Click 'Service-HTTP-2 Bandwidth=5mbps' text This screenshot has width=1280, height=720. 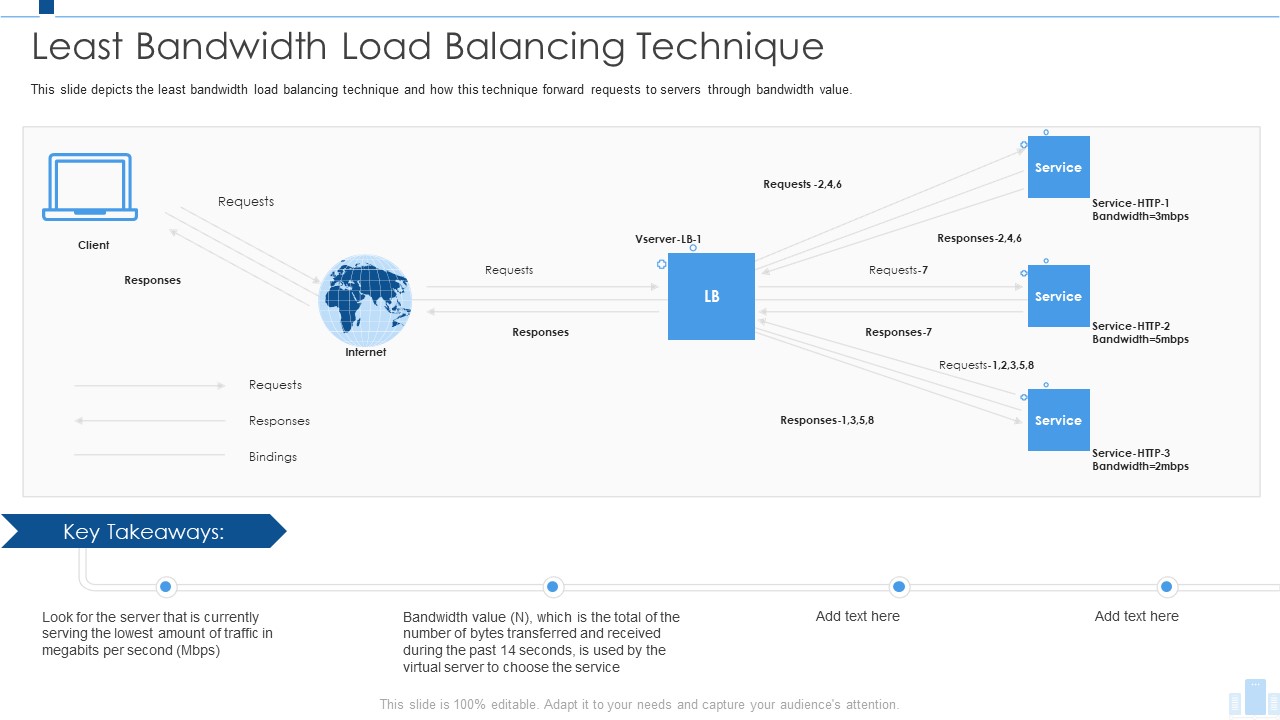tap(1140, 333)
